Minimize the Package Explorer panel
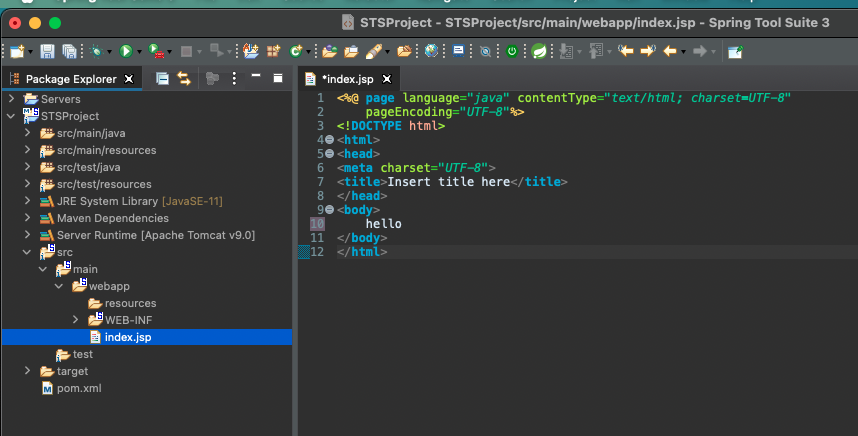The width and height of the screenshot is (858, 436). (x=256, y=75)
